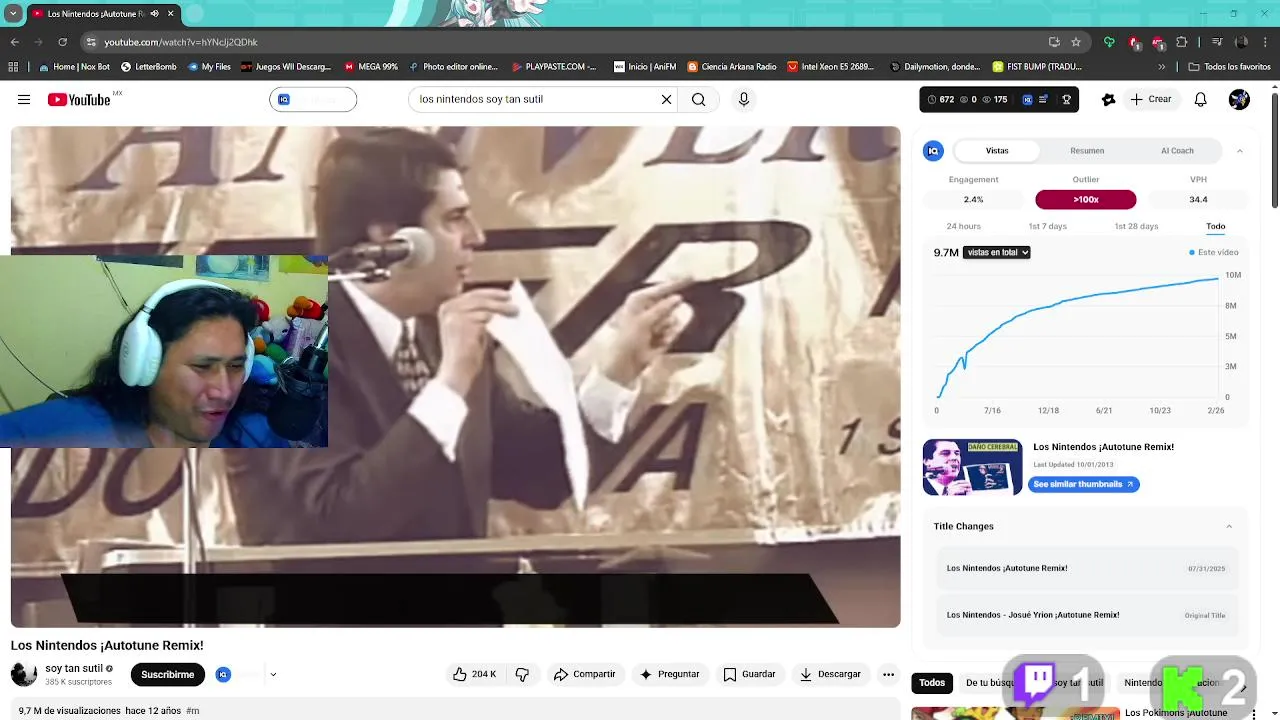Image resolution: width=1280 pixels, height=720 pixels.
Task: Open the vistas en total dropdown
Action: click(996, 253)
